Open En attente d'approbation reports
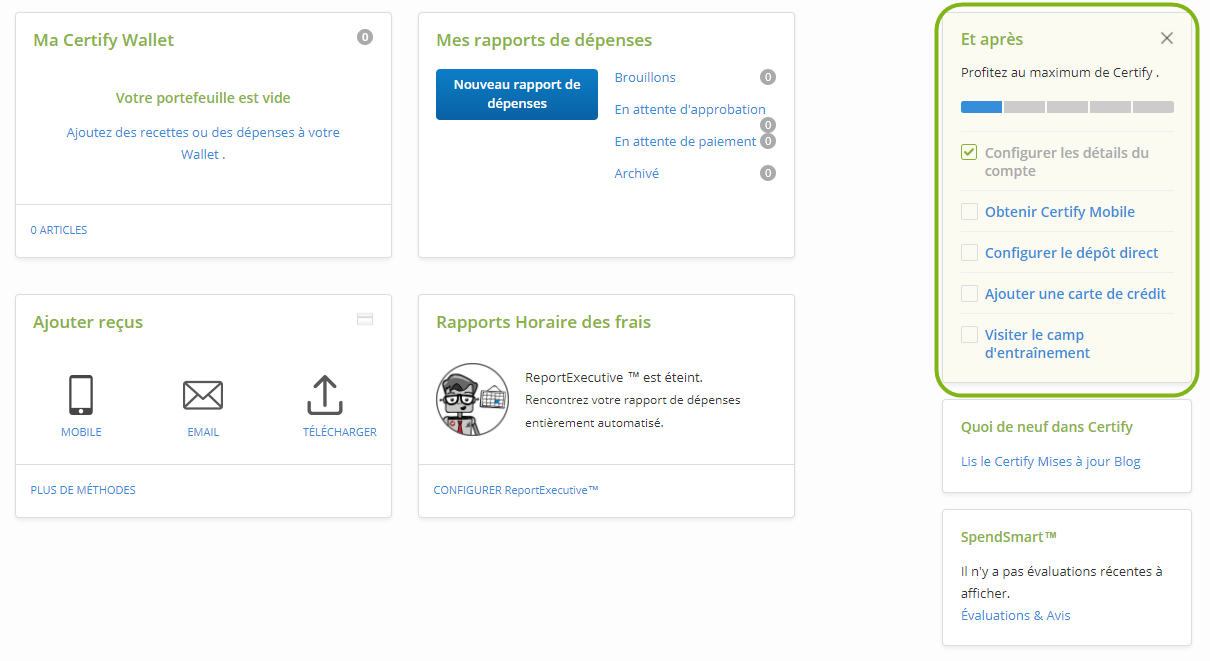This screenshot has height=661, width=1210. [690, 109]
